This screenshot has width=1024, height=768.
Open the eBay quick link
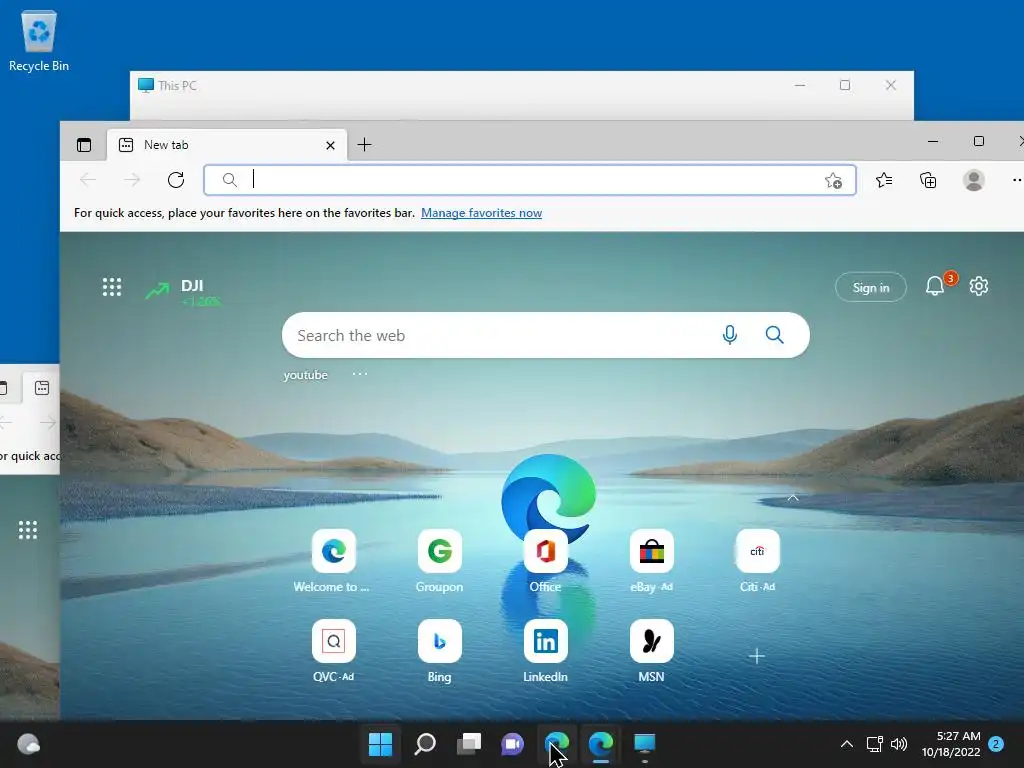[651, 562]
